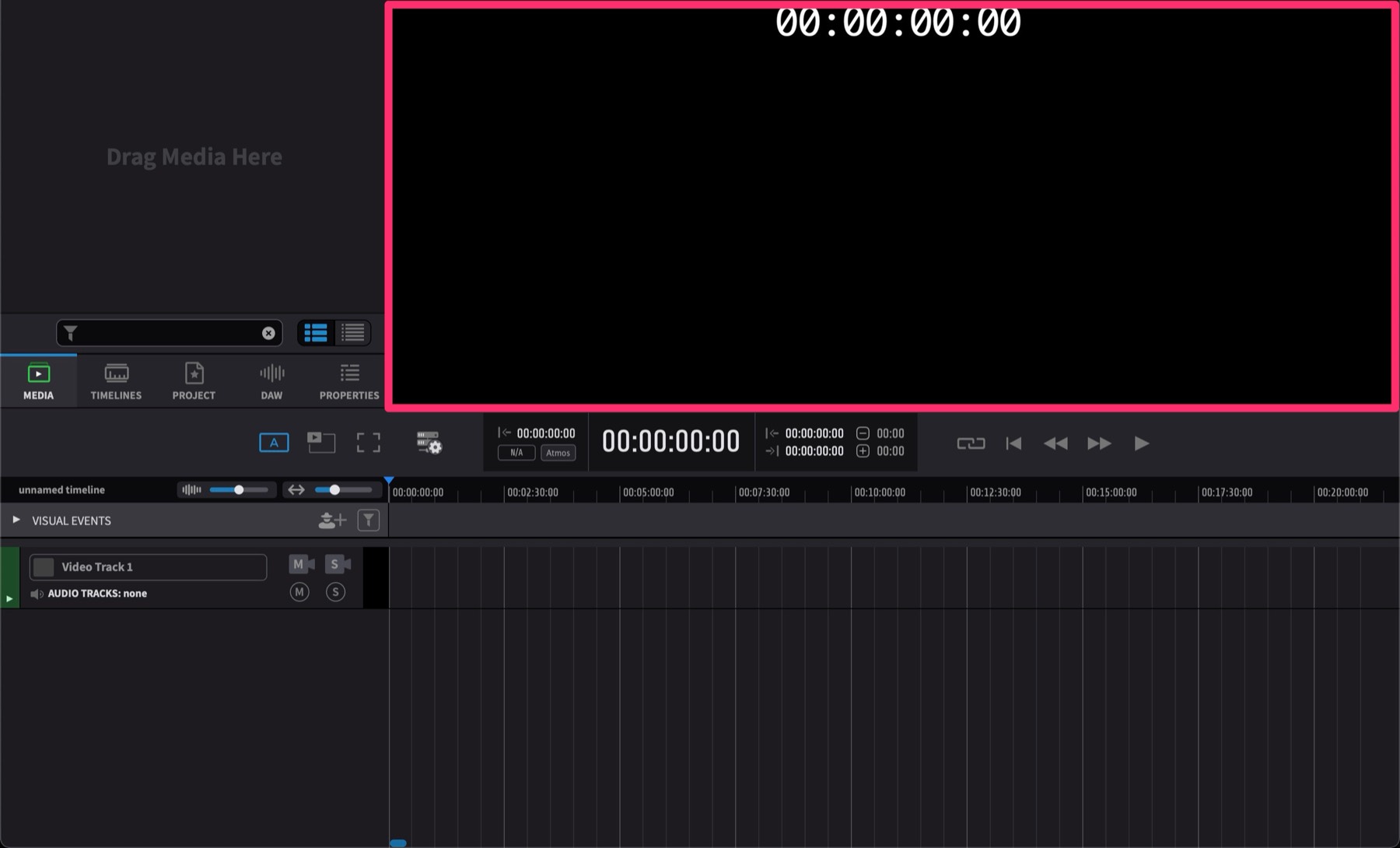Clear the media filter with X icon
The image size is (1400, 848).
(x=268, y=333)
